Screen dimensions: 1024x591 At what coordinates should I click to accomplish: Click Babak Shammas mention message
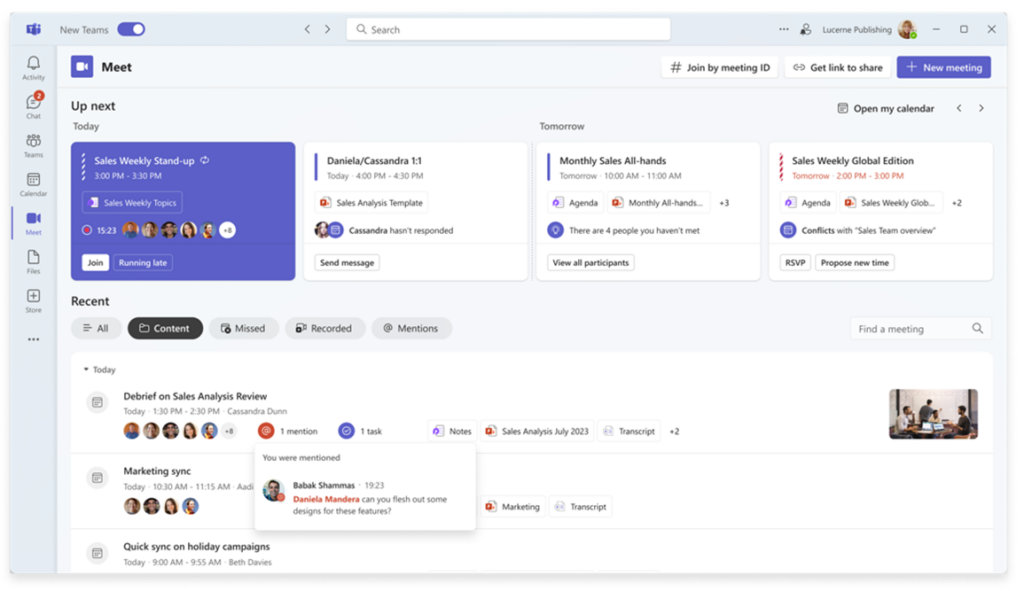[x=365, y=498]
